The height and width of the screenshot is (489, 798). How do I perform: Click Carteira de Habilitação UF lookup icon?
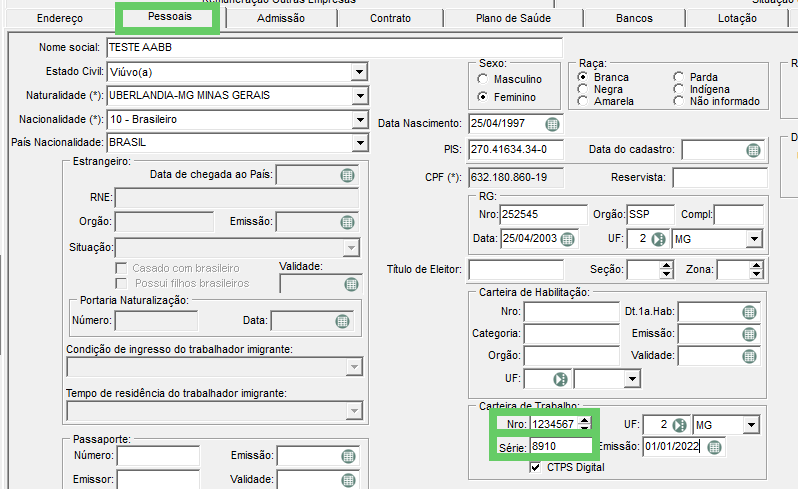click(x=560, y=379)
